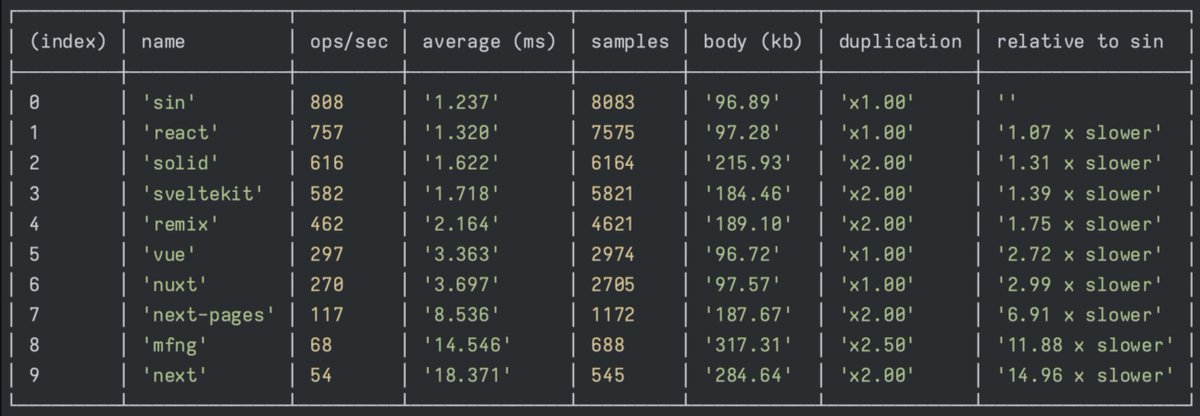Click samples value 688
Viewport: 1200px width, 416px height.
(x=607, y=344)
